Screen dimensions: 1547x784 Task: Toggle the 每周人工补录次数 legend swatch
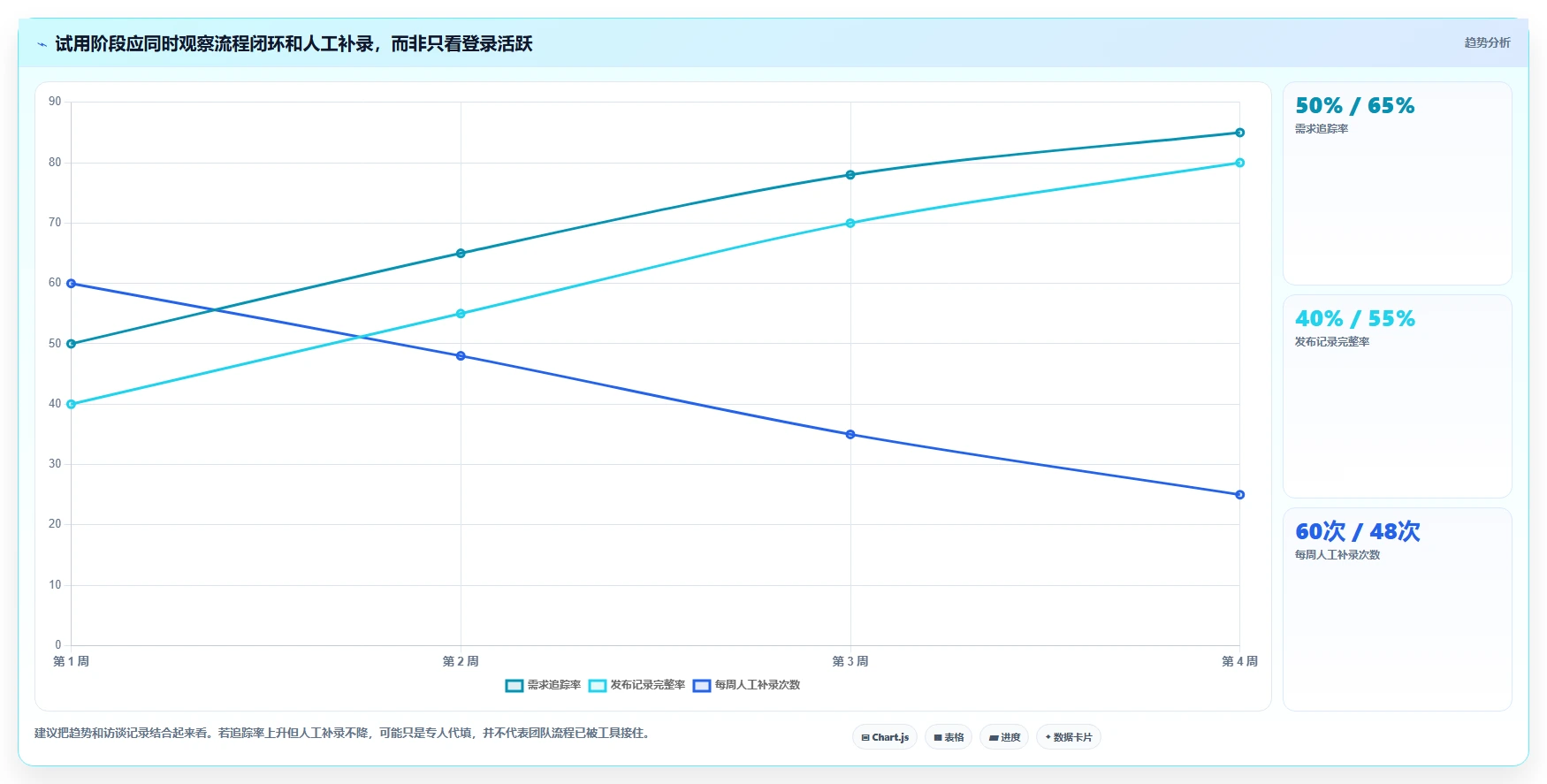pyautogui.click(x=702, y=686)
